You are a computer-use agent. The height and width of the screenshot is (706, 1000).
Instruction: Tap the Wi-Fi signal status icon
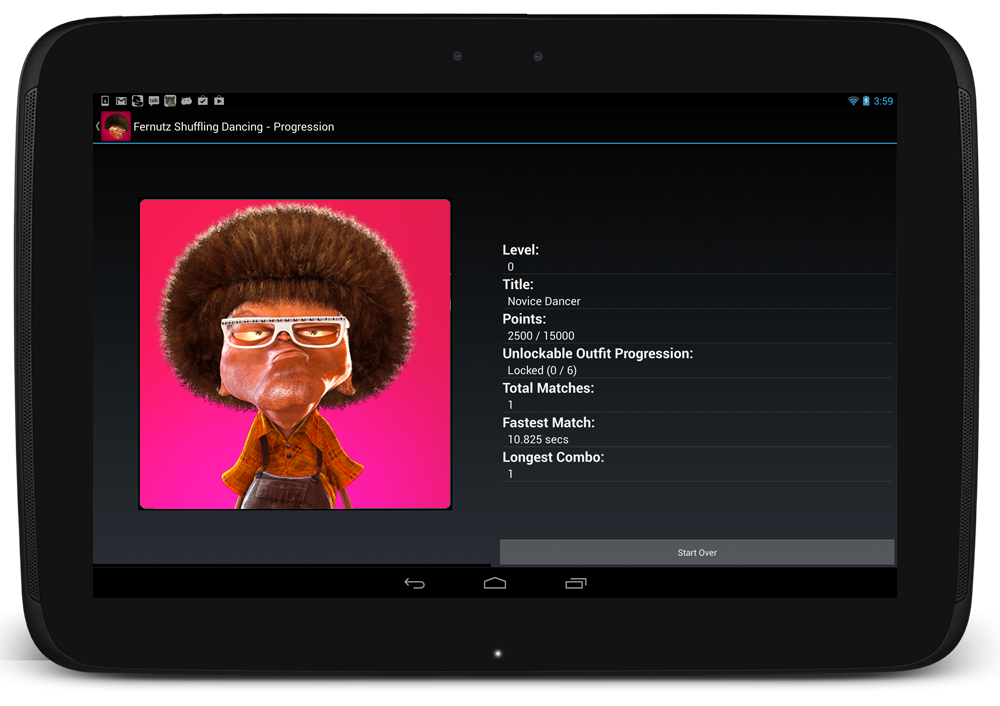coord(853,101)
